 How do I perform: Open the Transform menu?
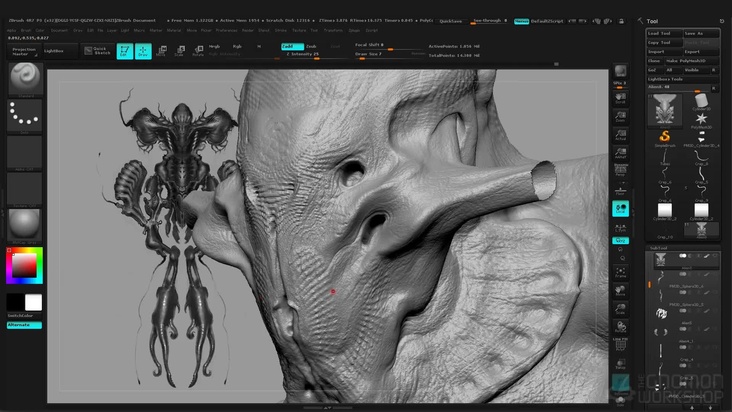(333, 30)
